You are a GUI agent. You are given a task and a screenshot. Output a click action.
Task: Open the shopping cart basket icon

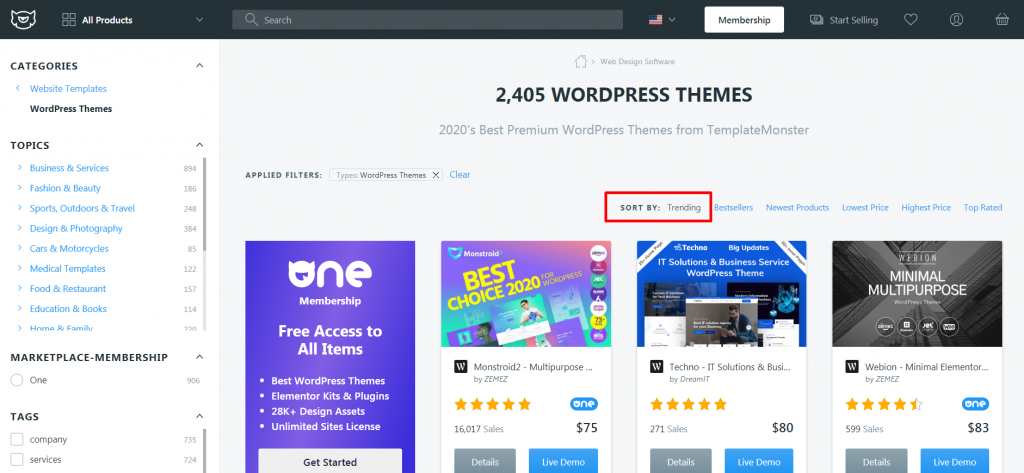1001,19
